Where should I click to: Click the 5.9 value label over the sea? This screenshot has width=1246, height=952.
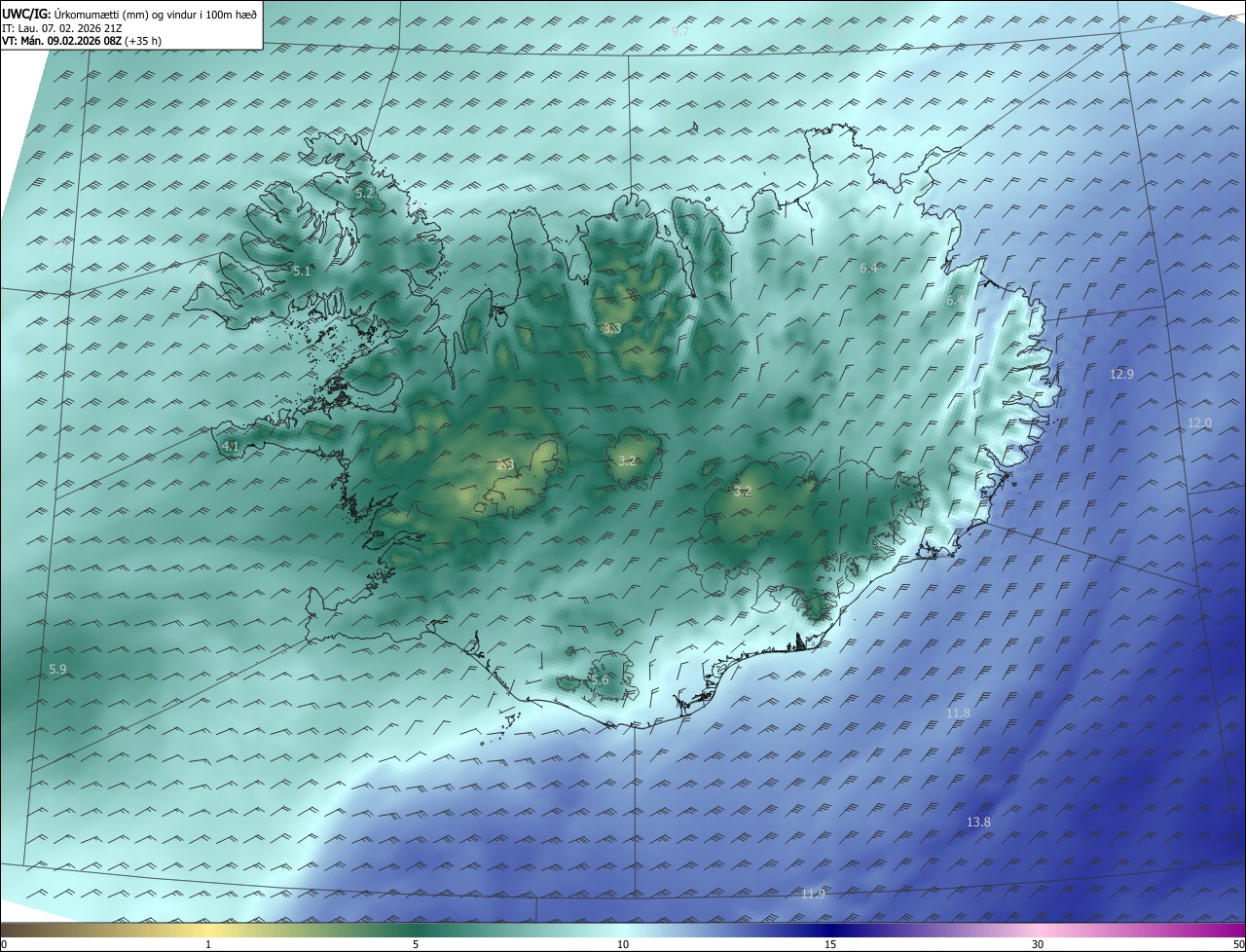click(x=58, y=670)
